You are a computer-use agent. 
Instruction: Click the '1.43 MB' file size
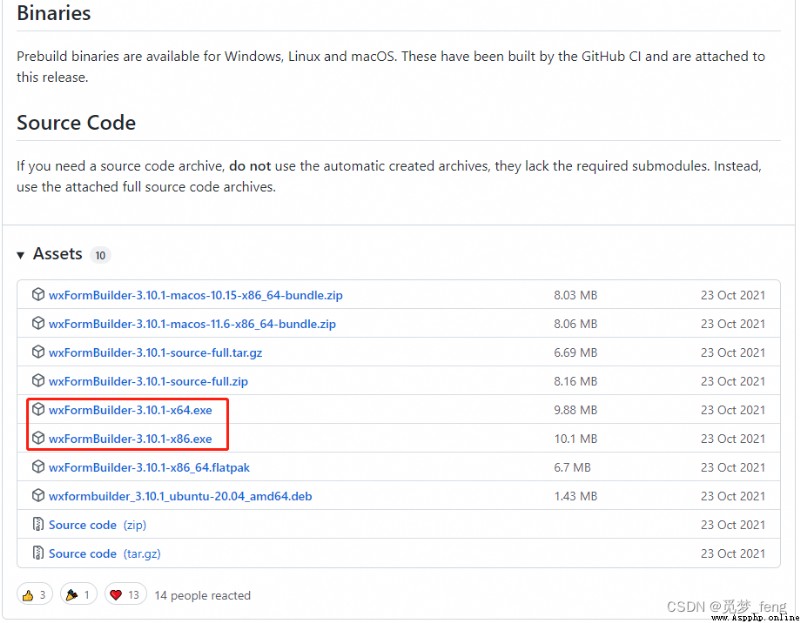point(576,496)
